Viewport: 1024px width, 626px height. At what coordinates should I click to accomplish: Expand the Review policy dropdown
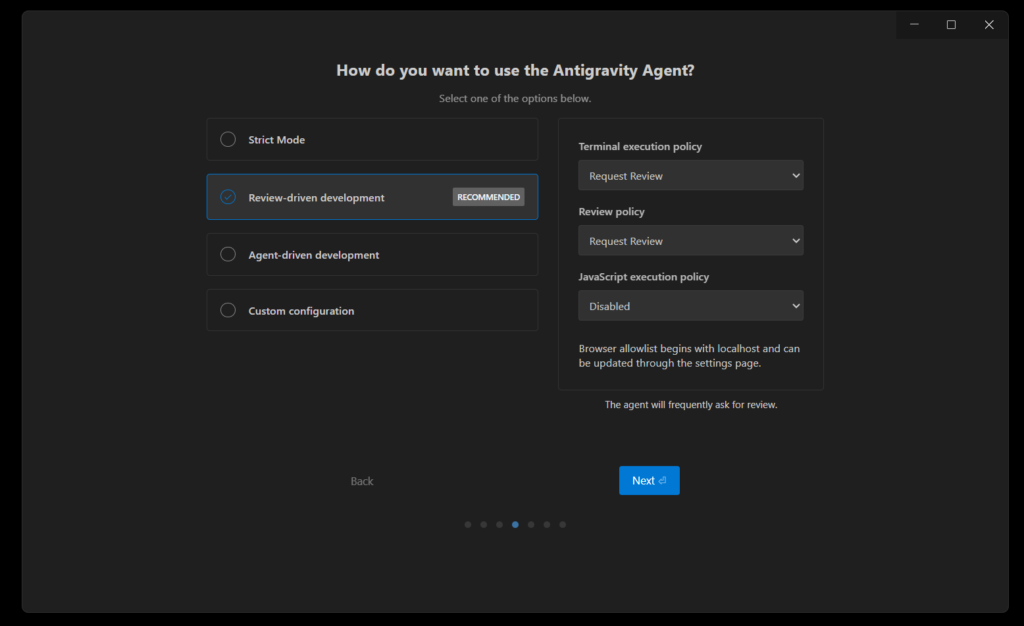[690, 241]
